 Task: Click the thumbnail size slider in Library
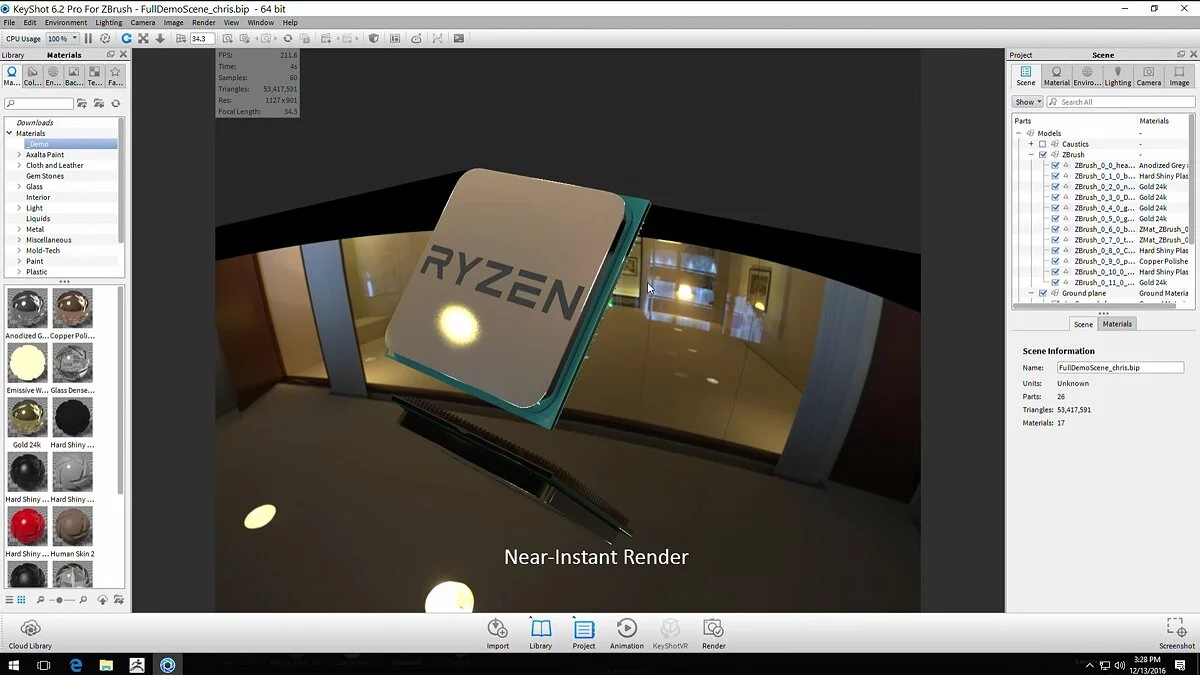pyautogui.click(x=60, y=600)
